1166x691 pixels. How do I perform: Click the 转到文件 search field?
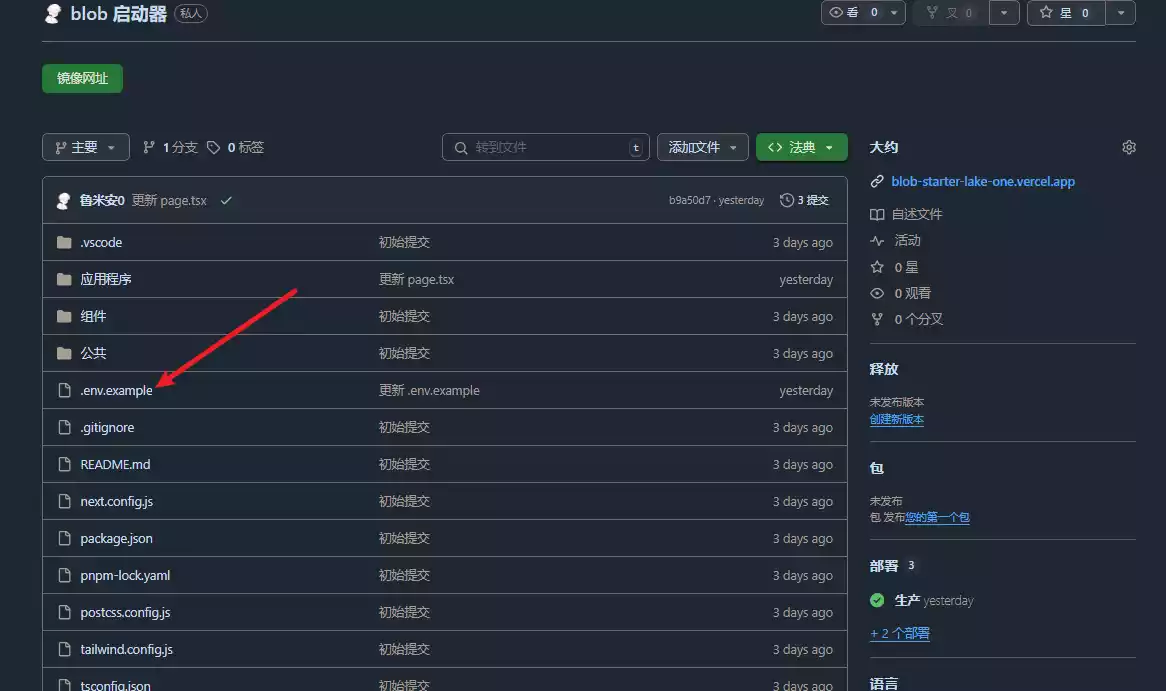[x=545, y=146]
